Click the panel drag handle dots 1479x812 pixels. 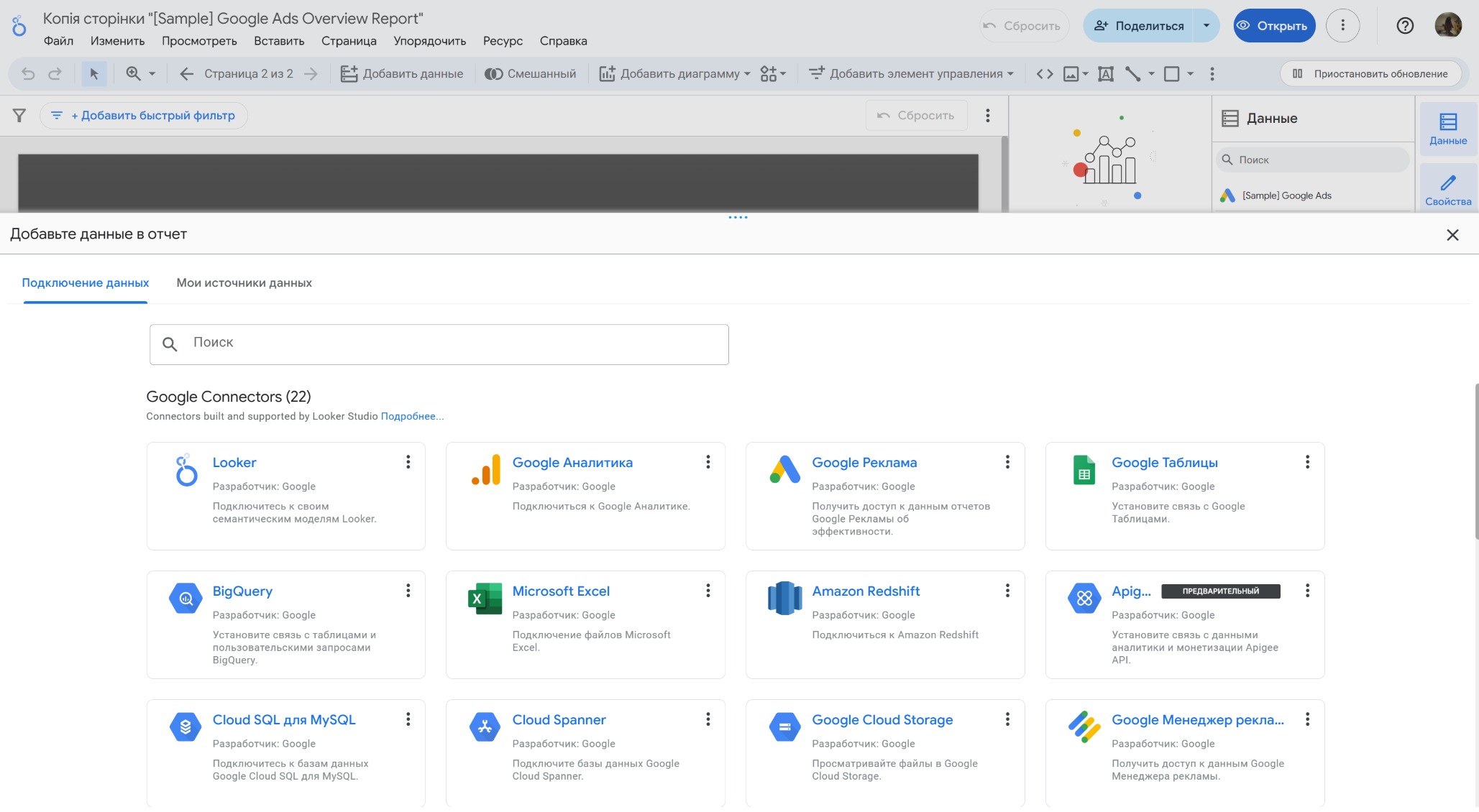[x=738, y=217]
